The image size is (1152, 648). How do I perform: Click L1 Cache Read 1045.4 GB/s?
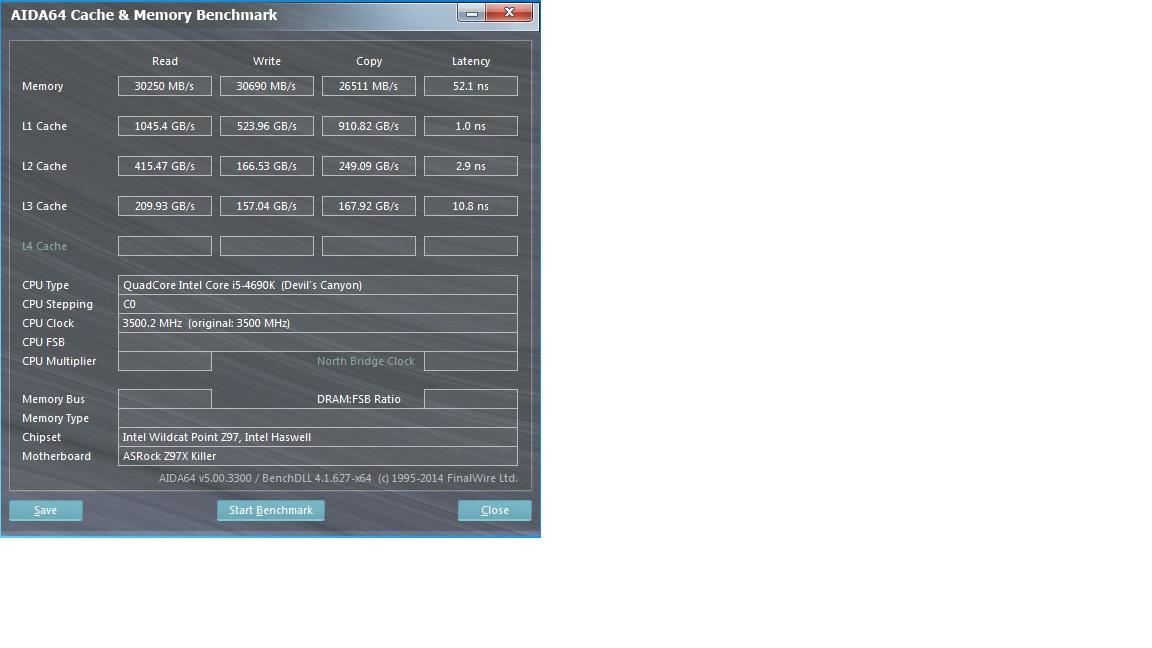coord(165,126)
